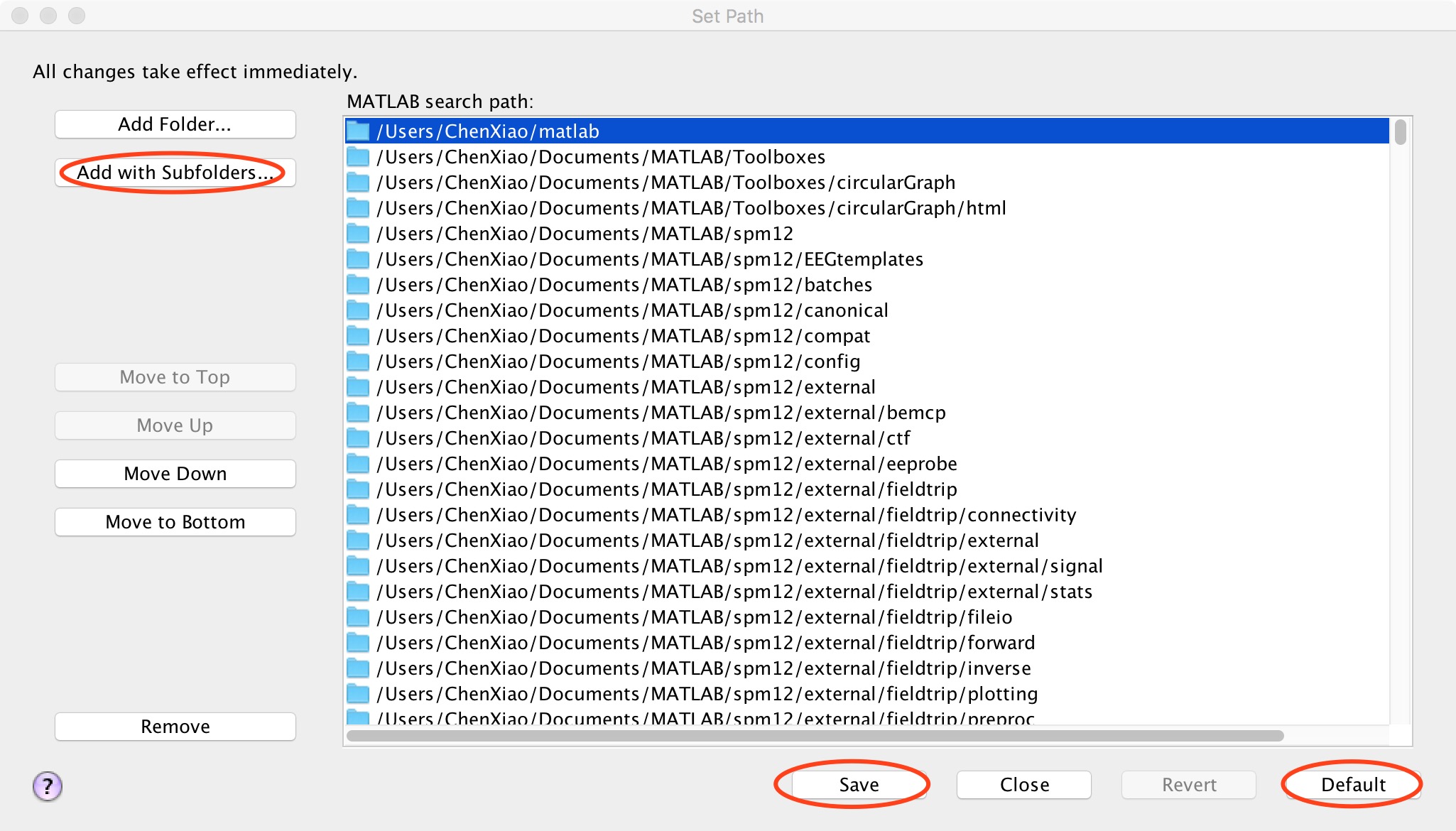Viewport: 1456px width, 831px height.
Task: Select the spm12/external/bemcp path text
Action: click(661, 413)
